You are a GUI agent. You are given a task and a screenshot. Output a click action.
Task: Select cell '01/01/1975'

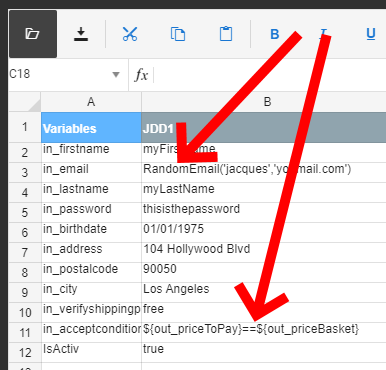point(264,233)
